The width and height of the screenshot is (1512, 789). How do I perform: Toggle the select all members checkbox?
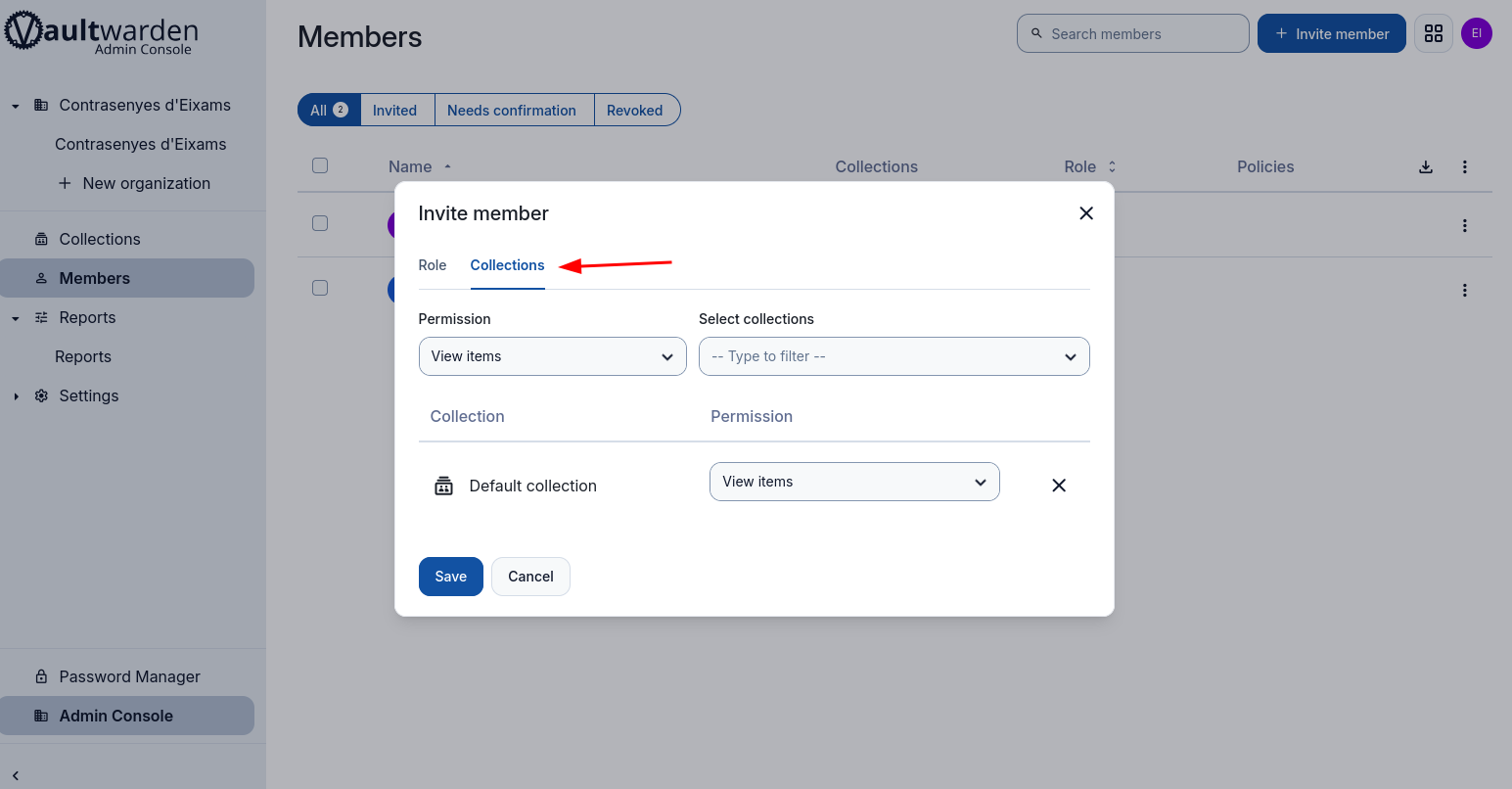coord(320,165)
